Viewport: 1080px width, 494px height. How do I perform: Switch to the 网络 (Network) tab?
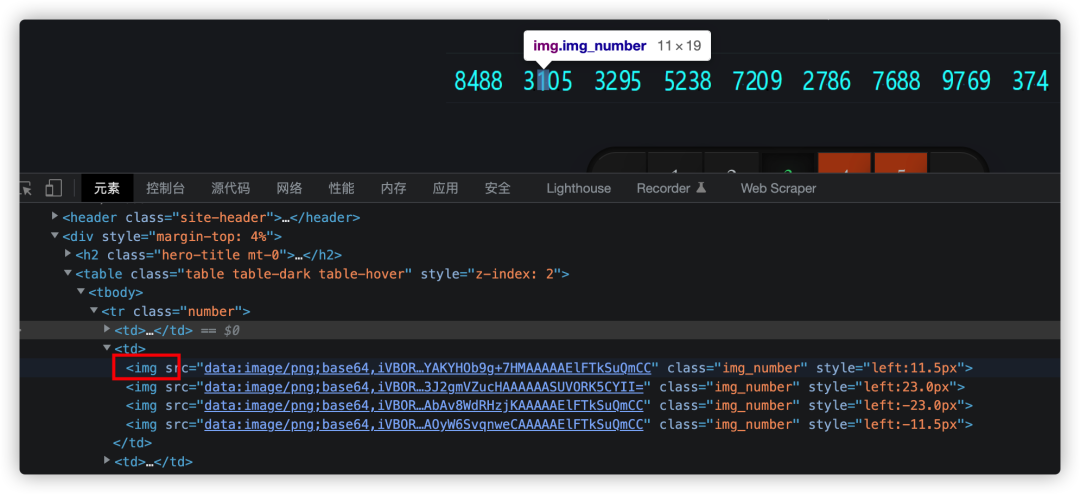point(289,188)
